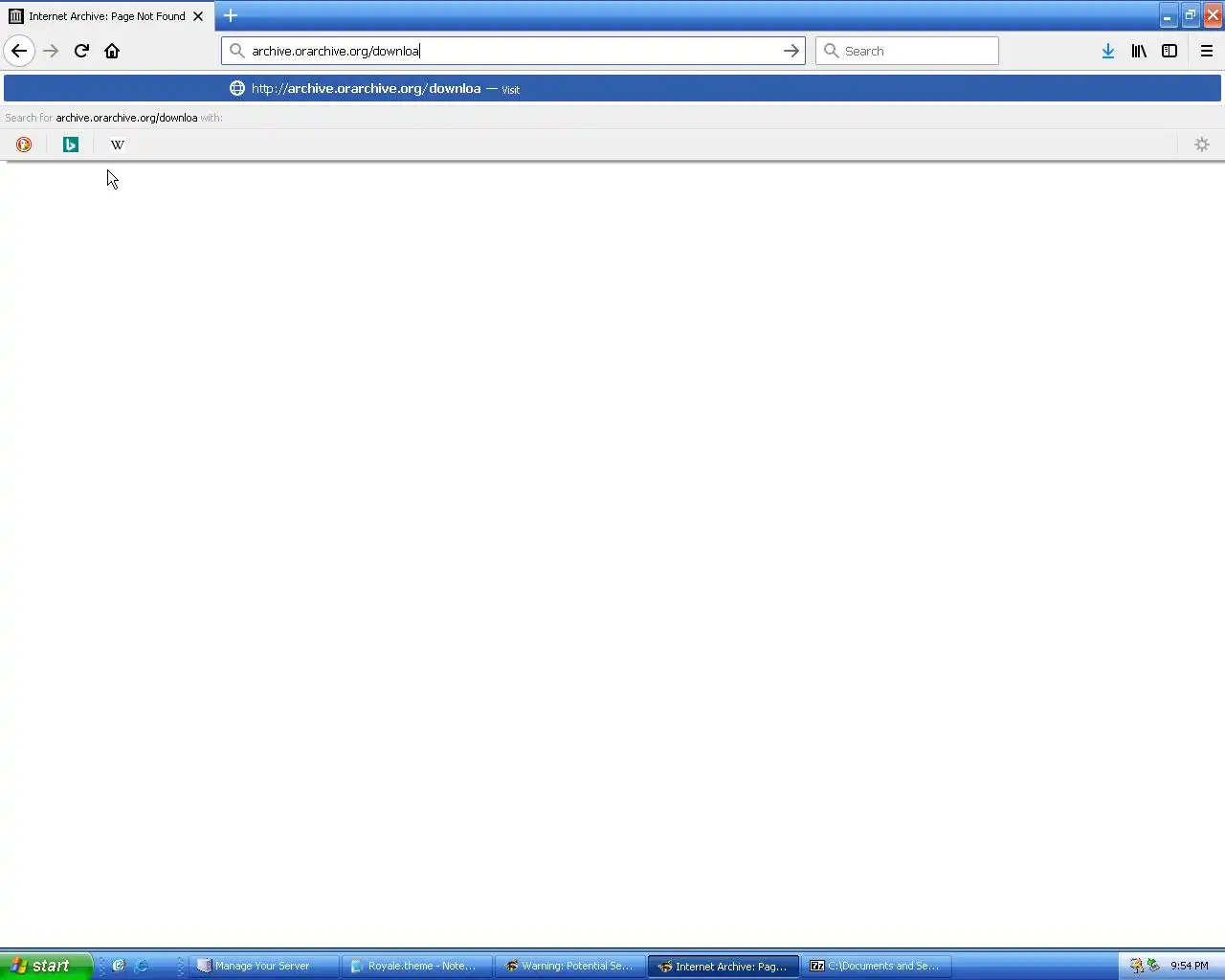Open a new tab with plus button
This screenshot has width=1225, height=980.
tap(231, 15)
